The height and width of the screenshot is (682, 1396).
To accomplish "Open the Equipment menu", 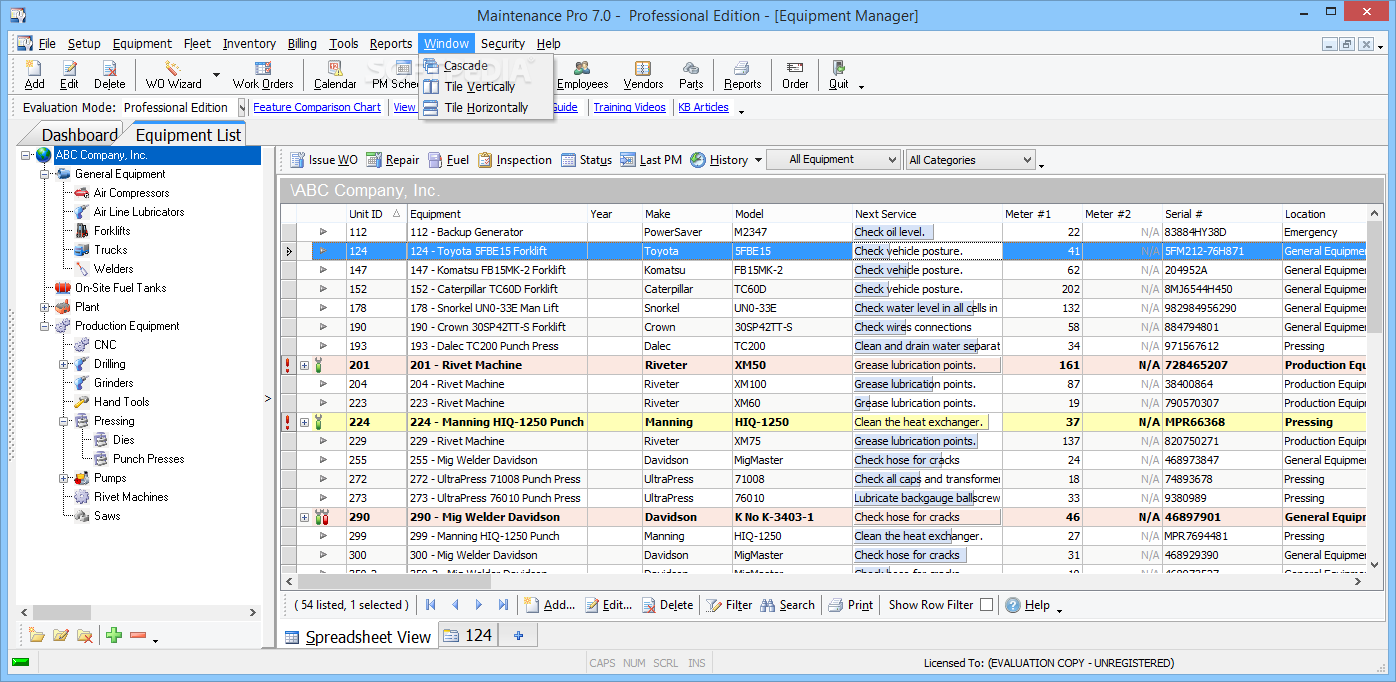I will 142,43.
